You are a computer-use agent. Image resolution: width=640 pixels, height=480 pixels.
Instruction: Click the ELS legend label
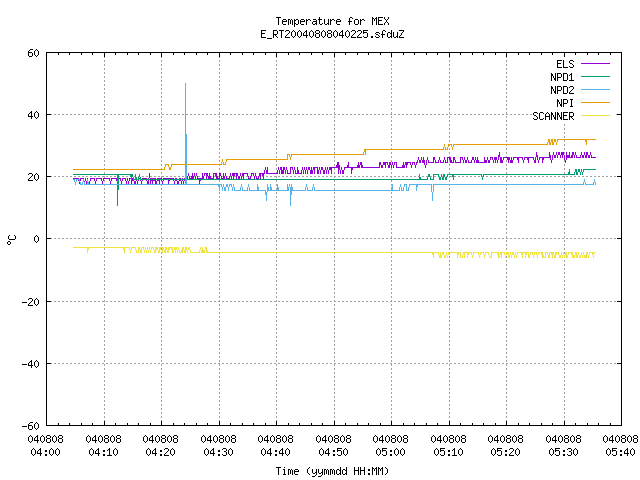(565, 64)
